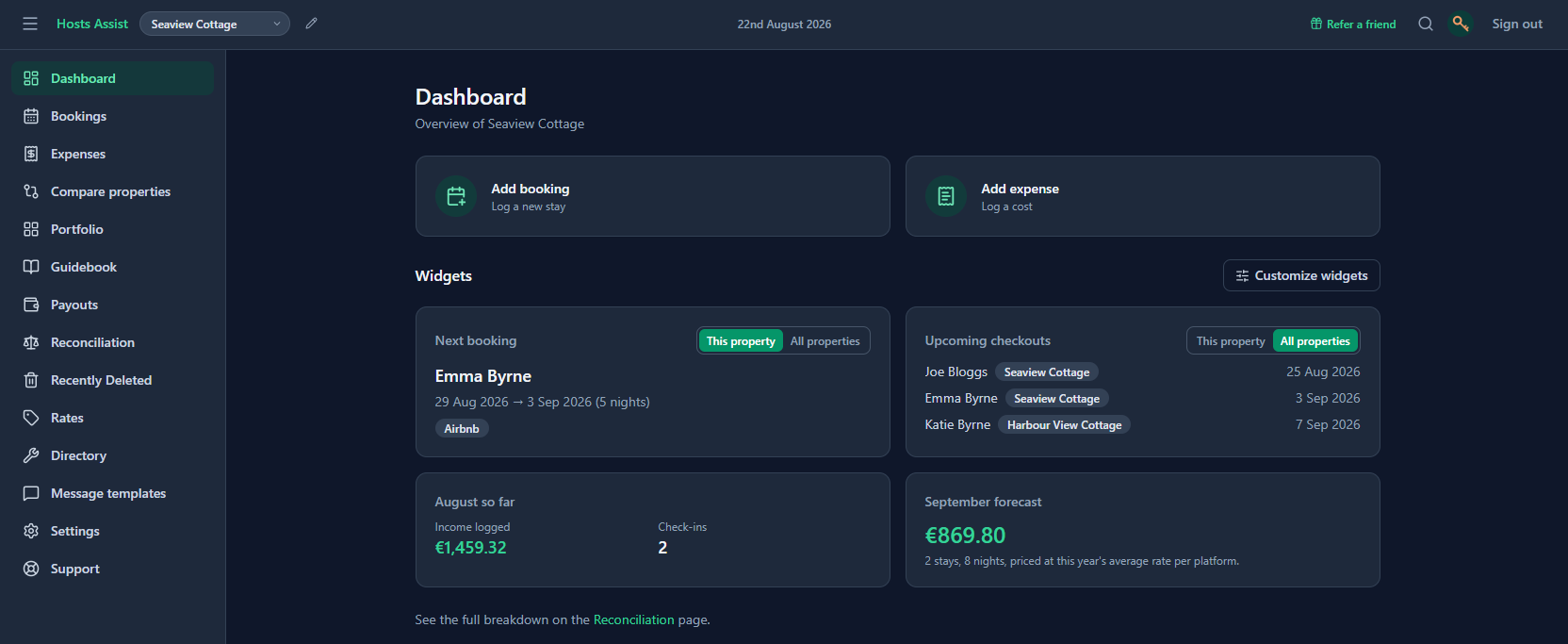Click the Customize widgets button
1568x644 pixels.
[x=1301, y=275]
